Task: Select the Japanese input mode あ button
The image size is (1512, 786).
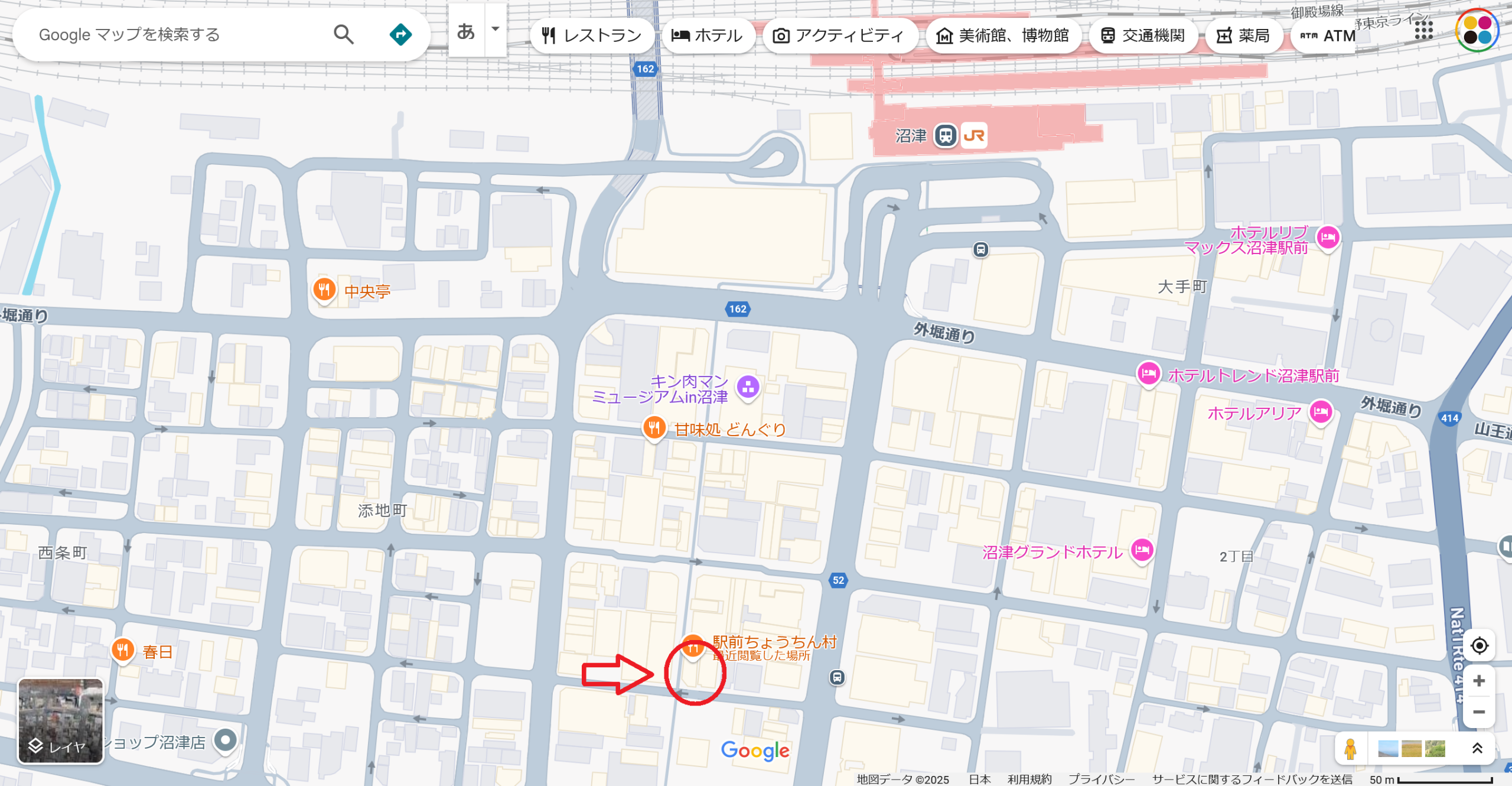Action: coord(466,31)
